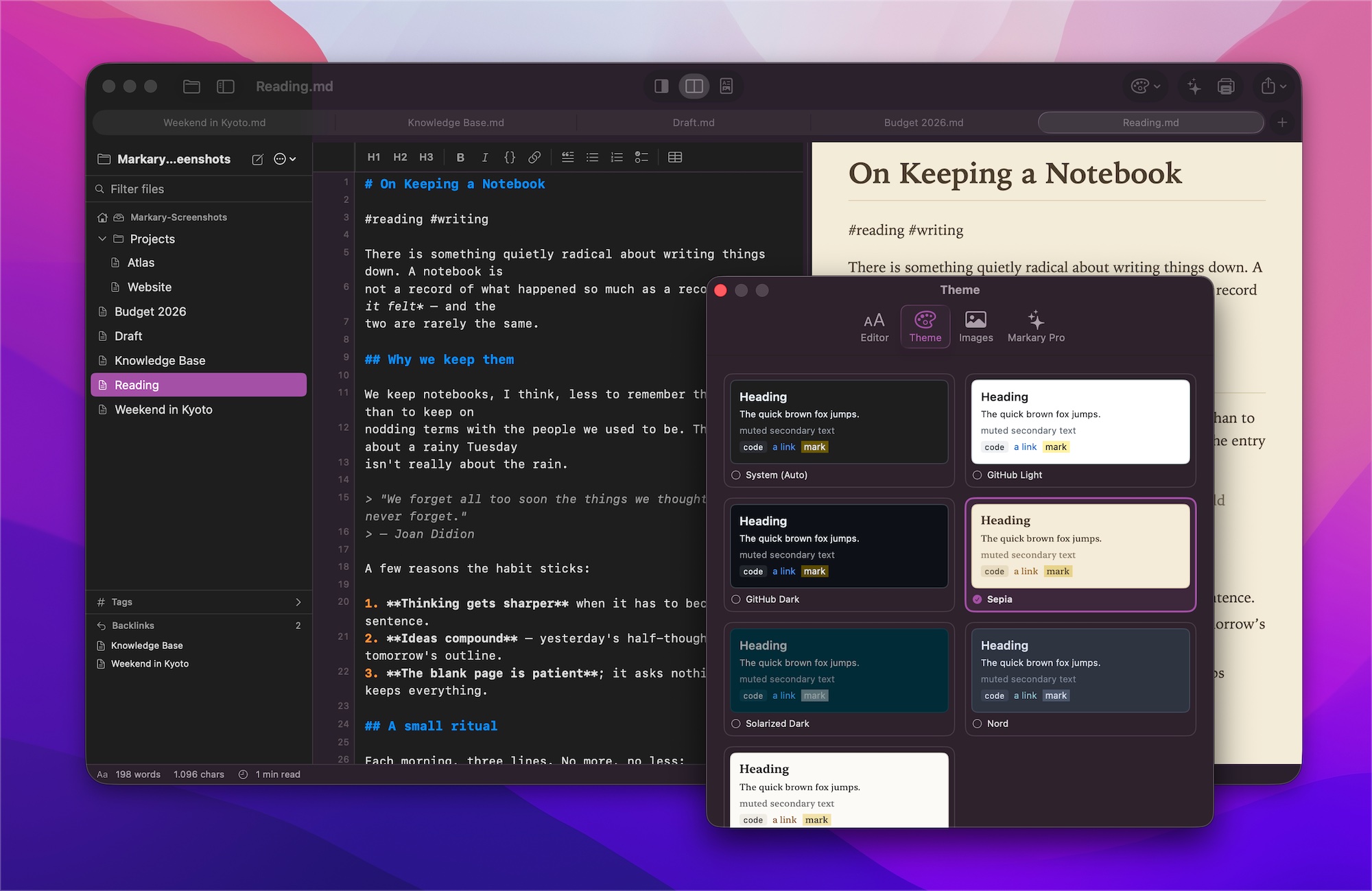This screenshot has height=891, width=1372.
Task: Toggle italic formatting
Action: tap(485, 157)
